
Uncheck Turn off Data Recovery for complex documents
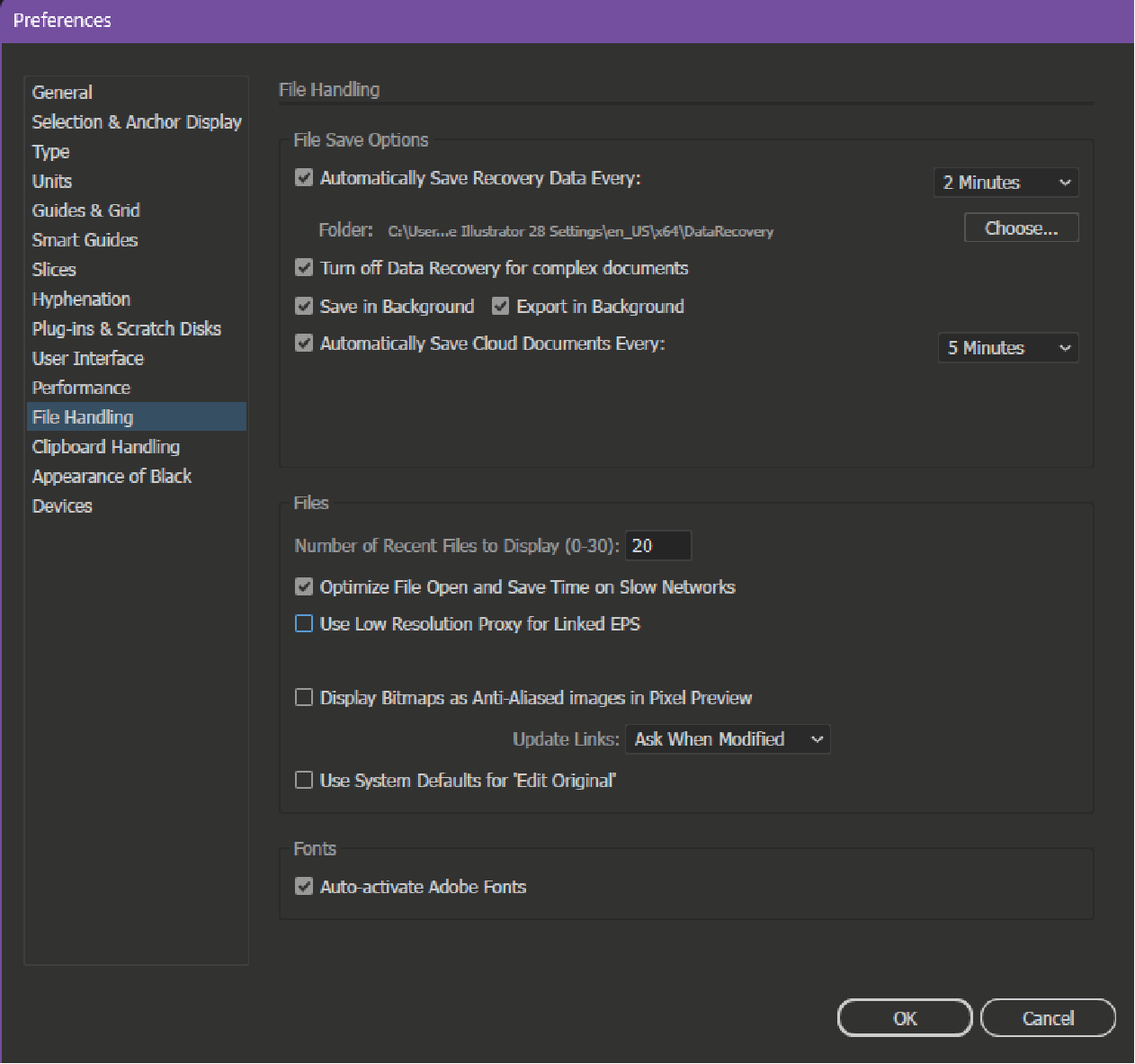tap(303, 268)
